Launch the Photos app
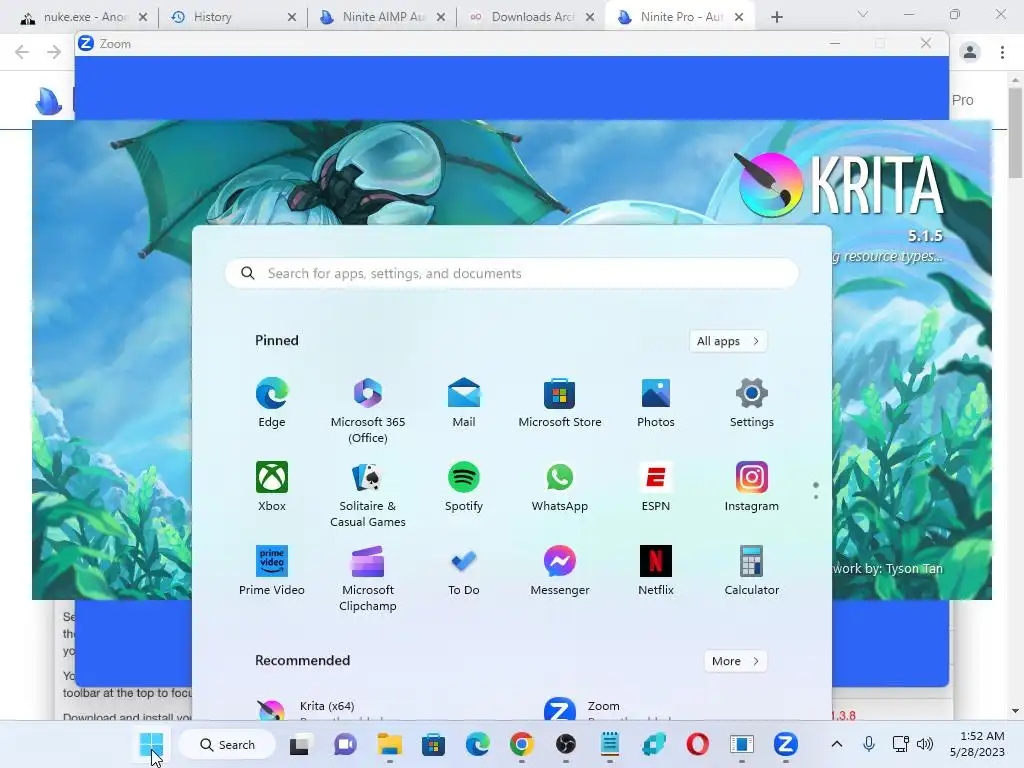This screenshot has width=1024, height=768. [656, 402]
